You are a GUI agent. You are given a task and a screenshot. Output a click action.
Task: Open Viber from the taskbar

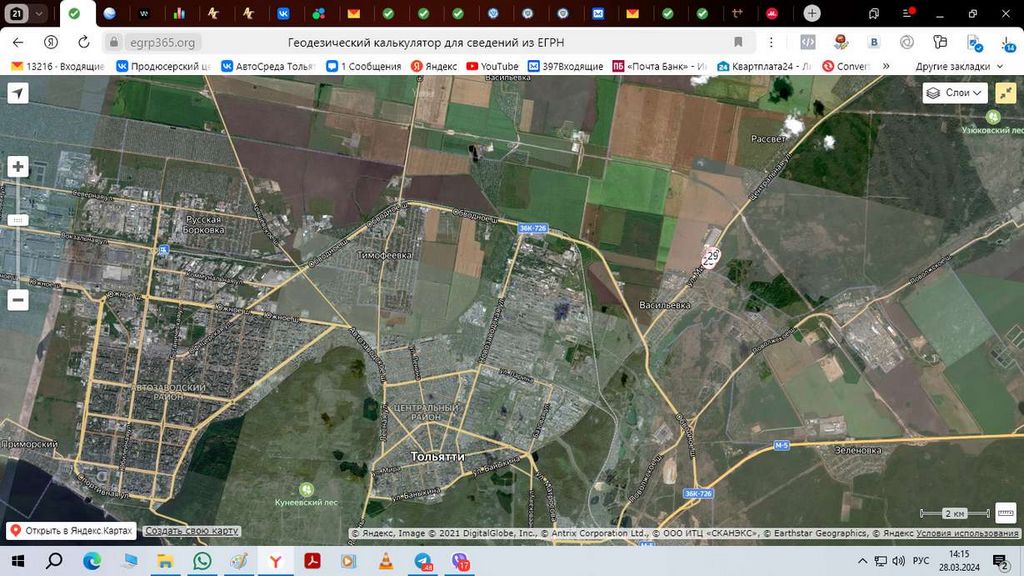[460, 561]
